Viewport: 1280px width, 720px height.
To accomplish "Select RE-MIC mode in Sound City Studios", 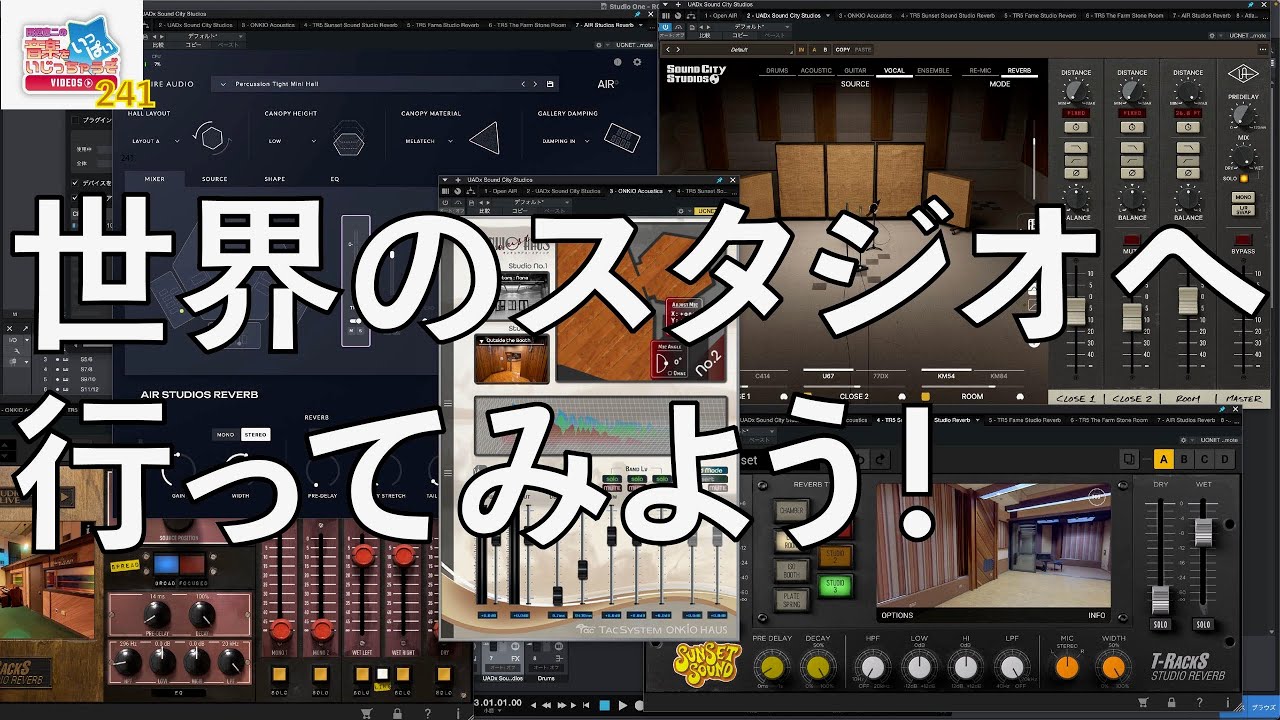I will coord(980,71).
